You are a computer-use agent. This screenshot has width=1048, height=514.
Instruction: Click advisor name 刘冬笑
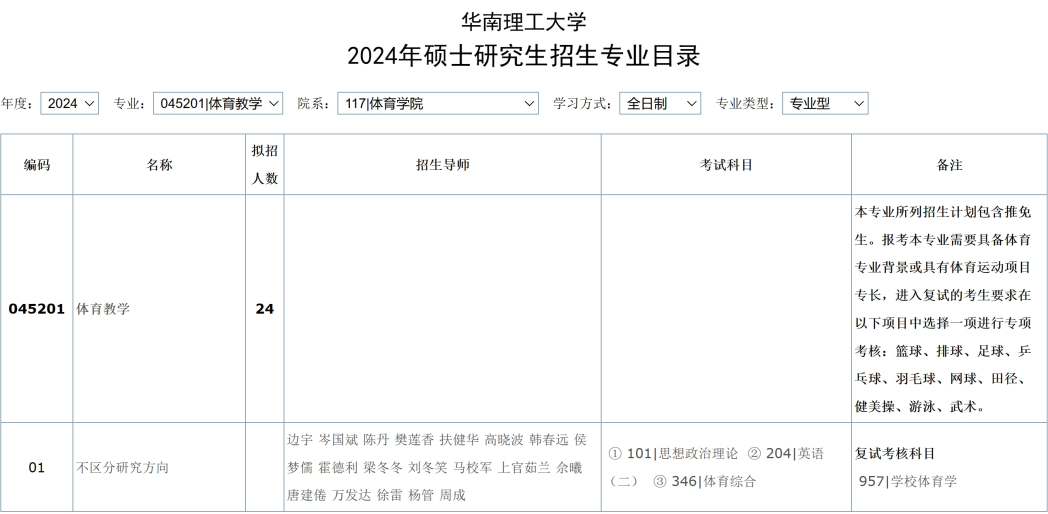point(428,468)
